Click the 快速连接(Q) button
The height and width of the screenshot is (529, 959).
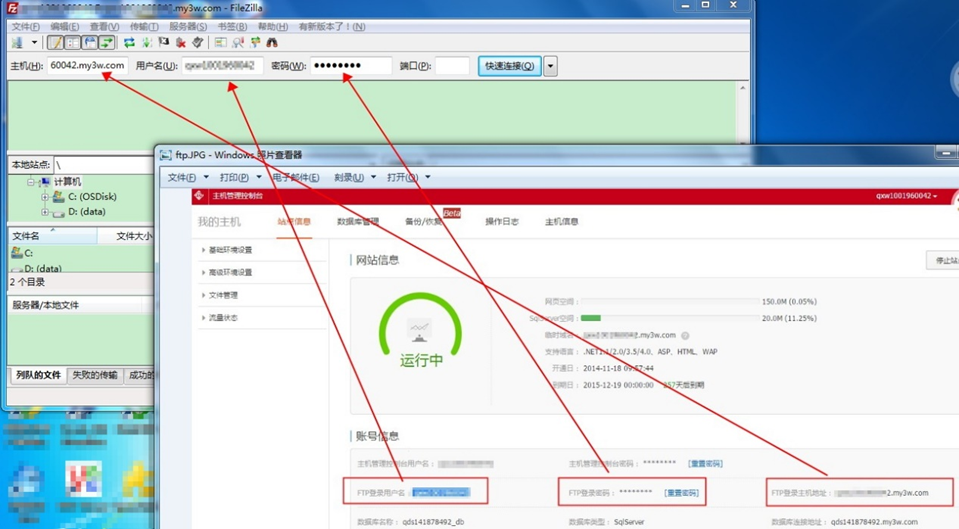(509, 66)
